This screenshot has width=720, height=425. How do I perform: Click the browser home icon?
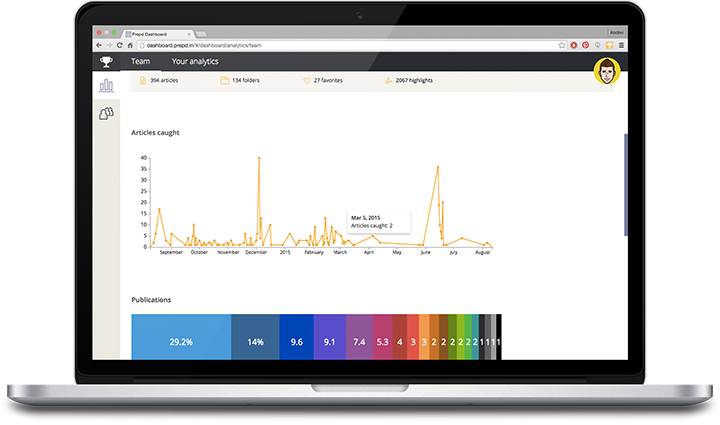(x=130, y=45)
